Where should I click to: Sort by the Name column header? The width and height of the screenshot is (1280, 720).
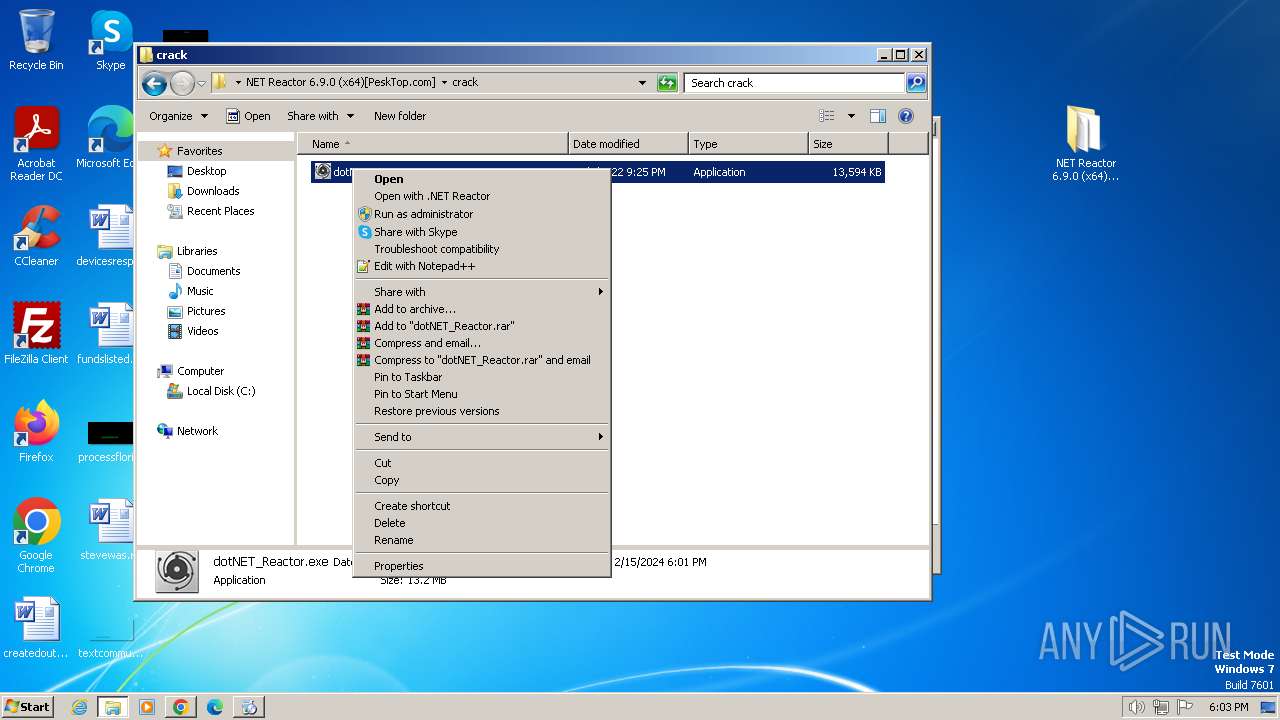(x=432, y=144)
